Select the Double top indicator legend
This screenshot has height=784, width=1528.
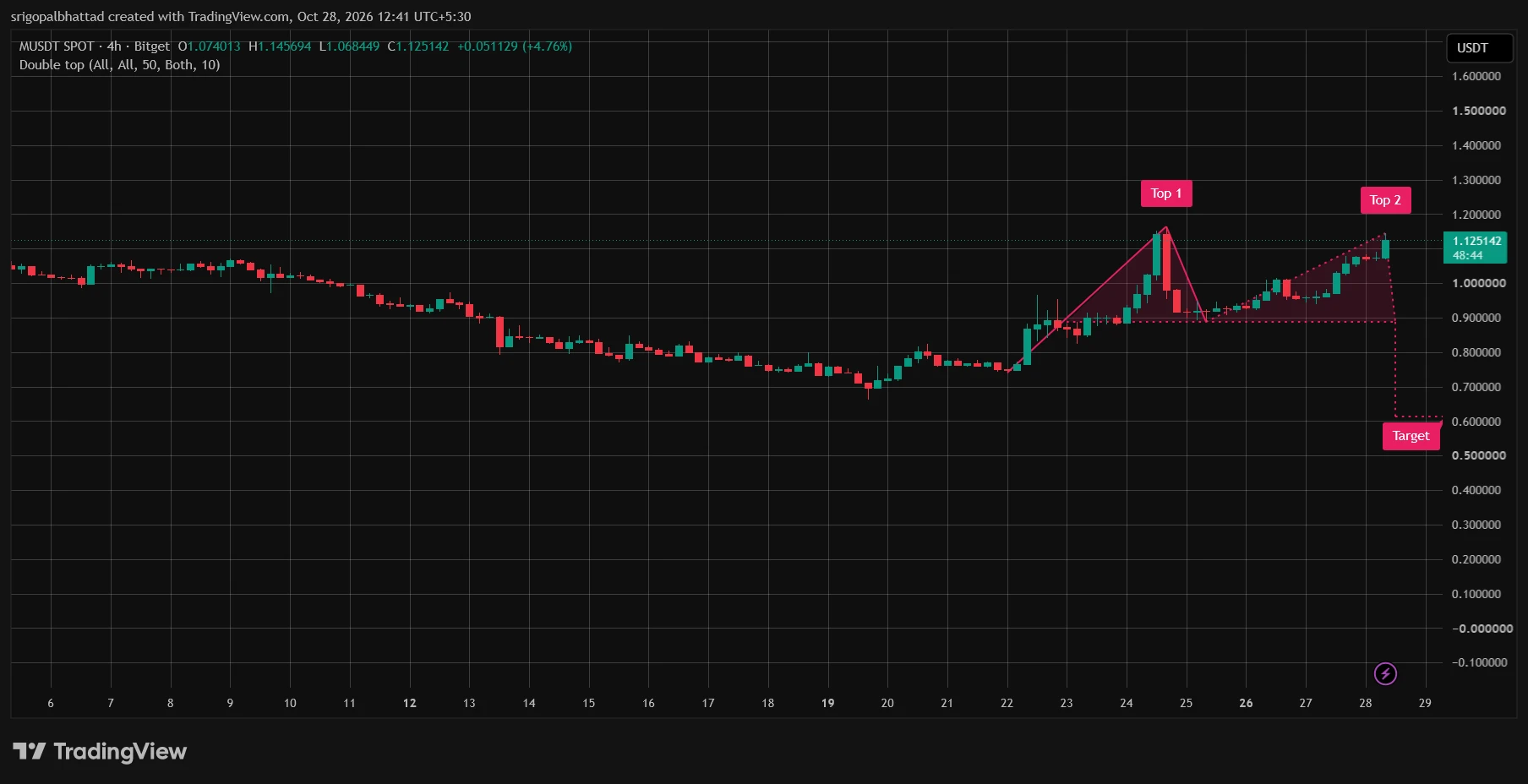(x=119, y=65)
